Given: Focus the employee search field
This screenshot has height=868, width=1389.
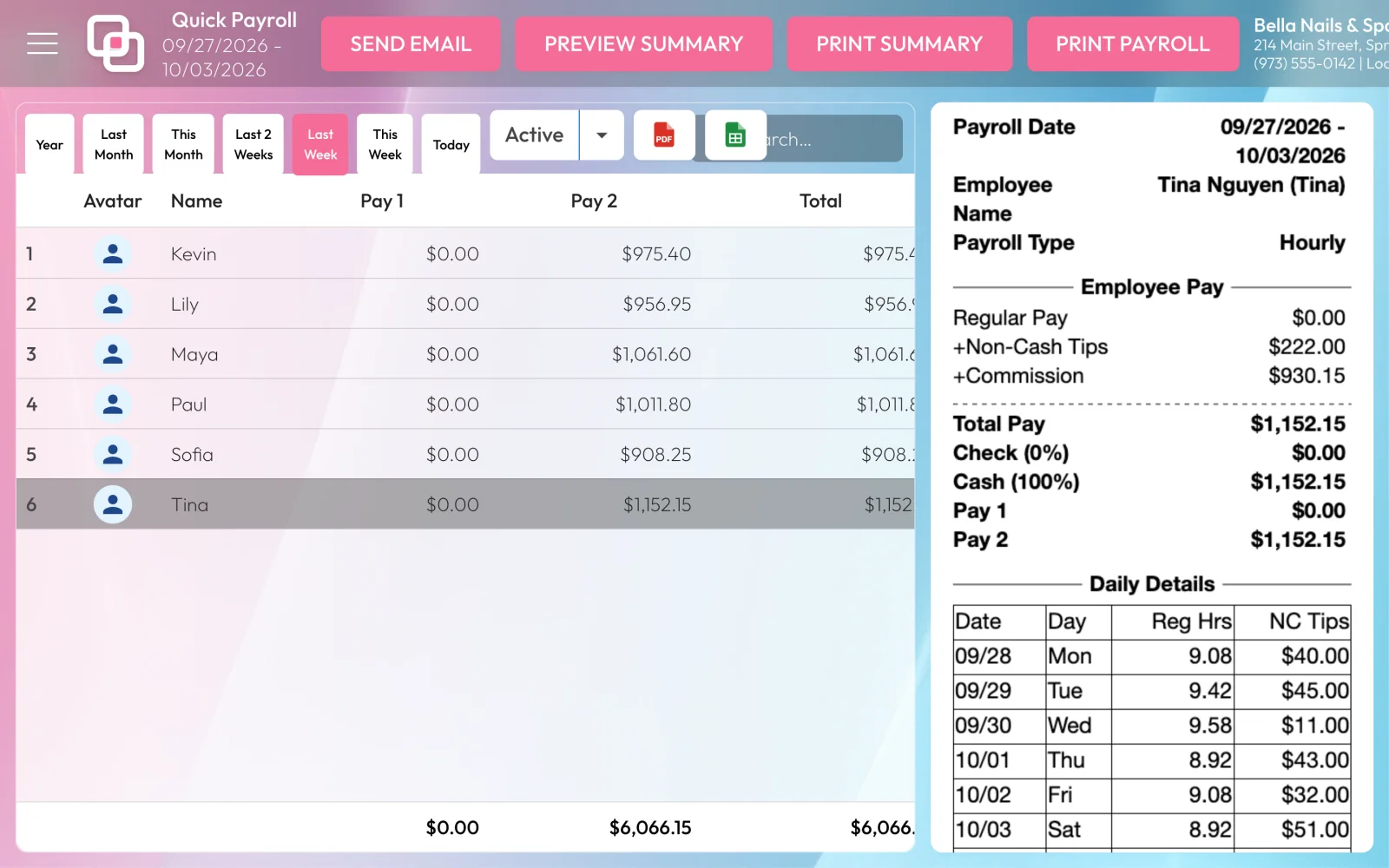Looking at the screenshot, I should 833,139.
